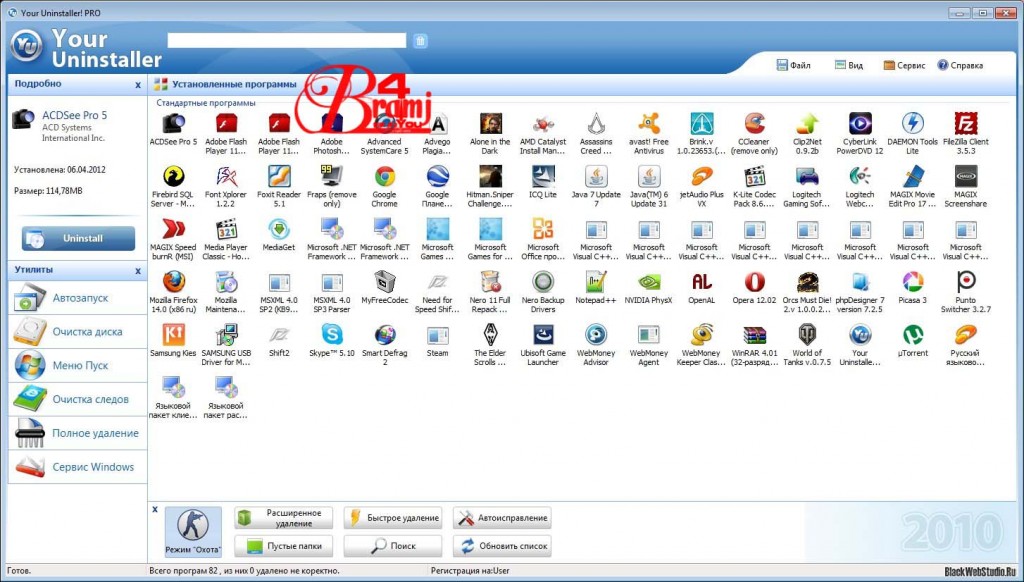The height and width of the screenshot is (582, 1024).
Task: Choose K-Lite Codec Pack icon
Action: (754, 176)
